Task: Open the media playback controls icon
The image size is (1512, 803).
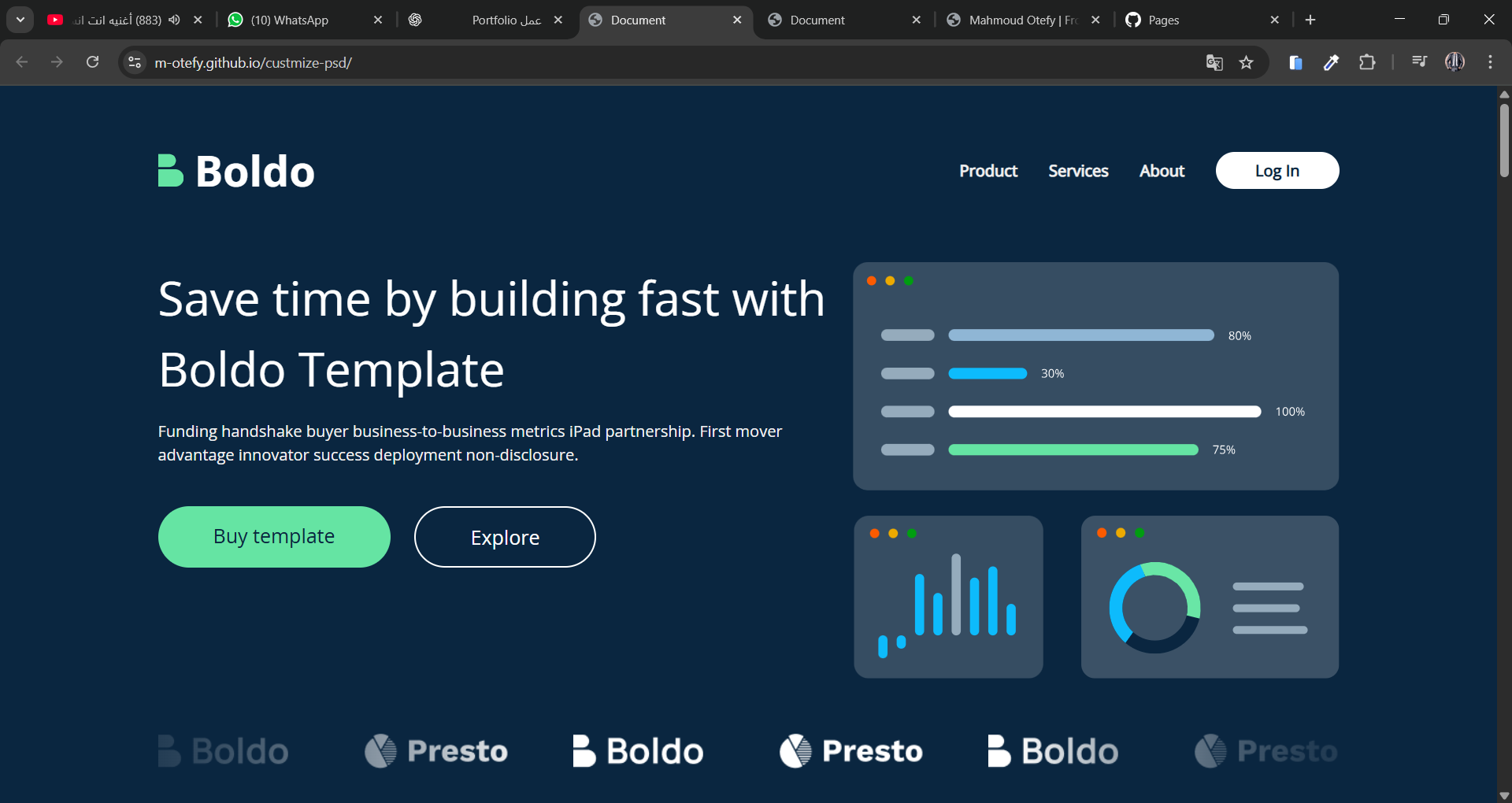Action: tap(1418, 61)
